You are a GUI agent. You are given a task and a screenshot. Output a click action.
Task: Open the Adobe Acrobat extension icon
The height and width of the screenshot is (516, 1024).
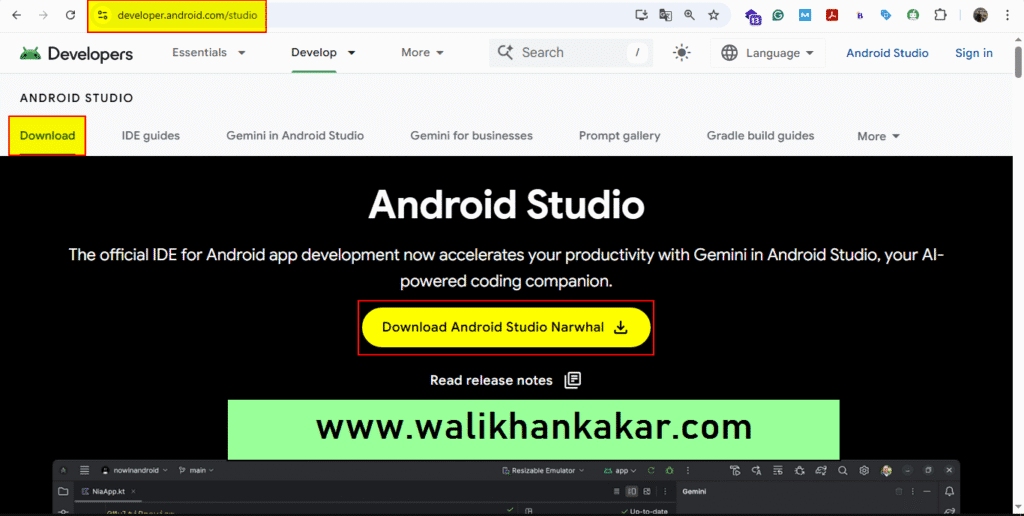click(x=831, y=15)
